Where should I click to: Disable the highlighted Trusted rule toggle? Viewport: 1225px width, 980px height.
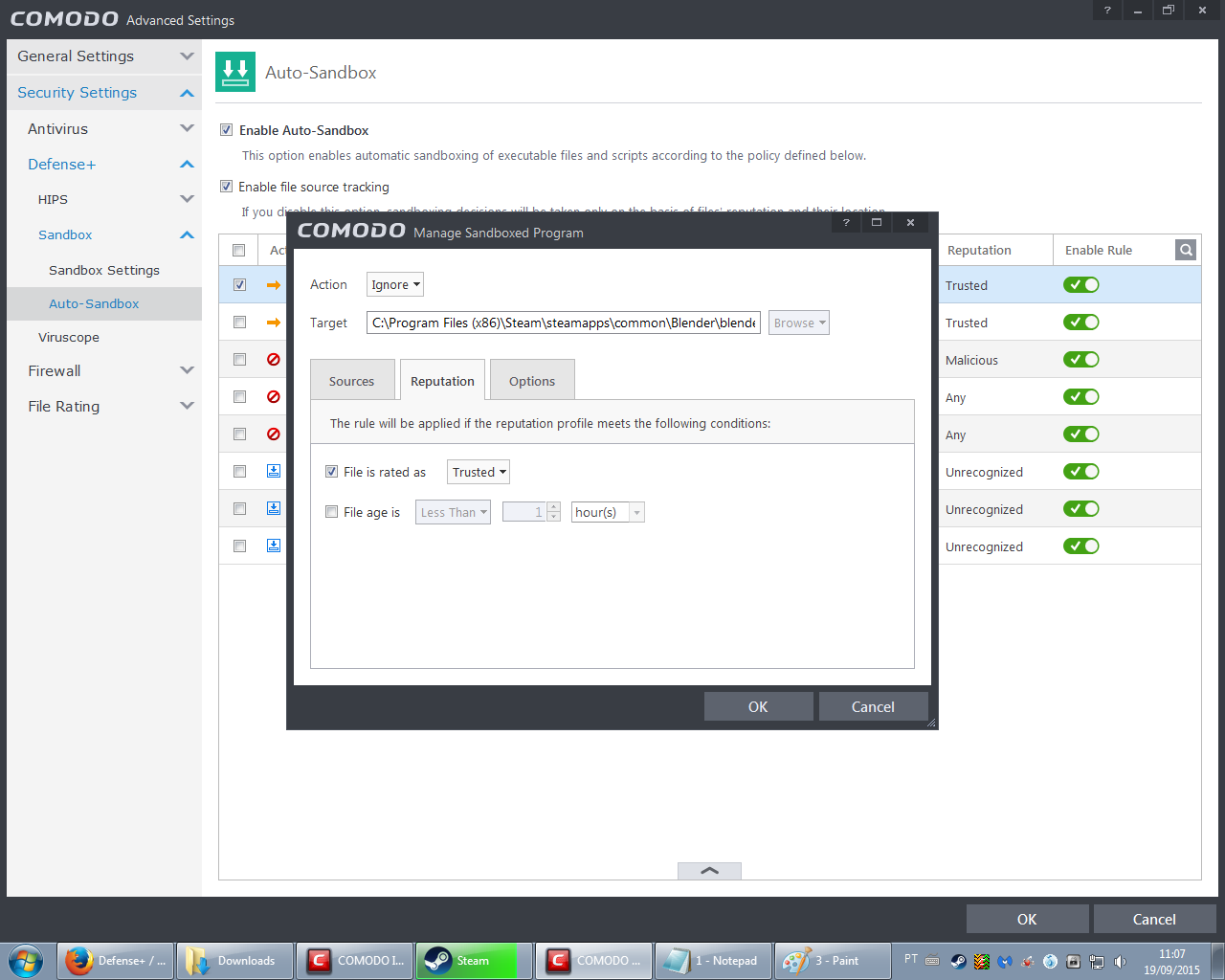point(1081,284)
